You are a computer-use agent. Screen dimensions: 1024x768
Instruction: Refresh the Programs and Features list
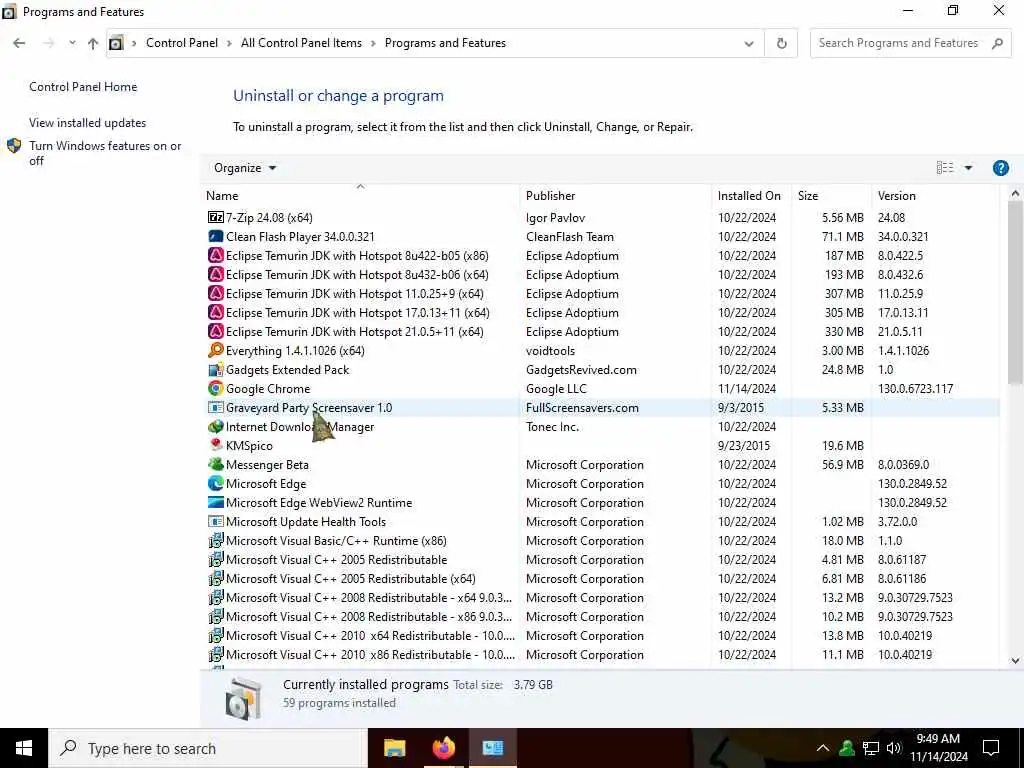781,43
